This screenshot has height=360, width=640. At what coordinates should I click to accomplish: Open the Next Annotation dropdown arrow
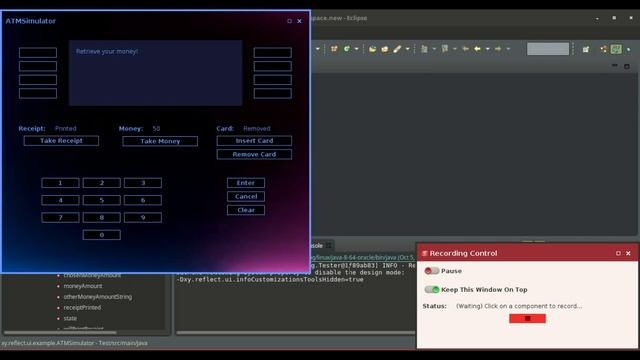pos(434,49)
